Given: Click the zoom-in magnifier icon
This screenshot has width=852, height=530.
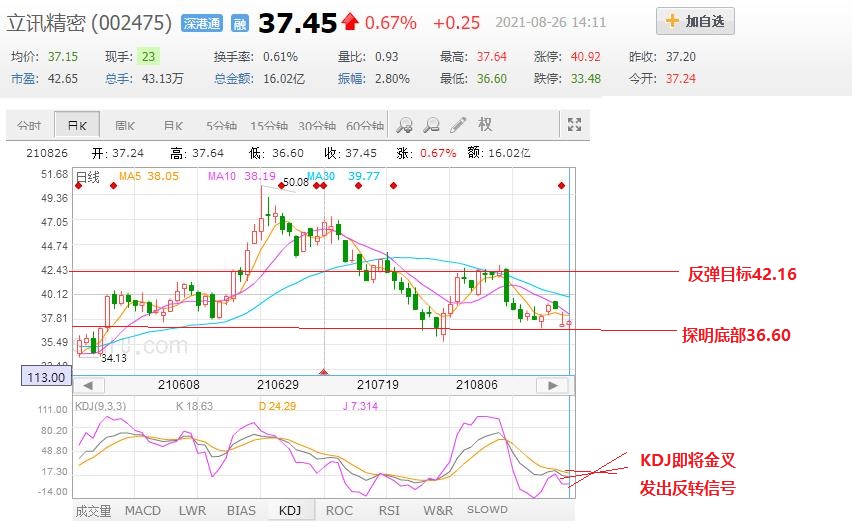Looking at the screenshot, I should [x=404, y=125].
